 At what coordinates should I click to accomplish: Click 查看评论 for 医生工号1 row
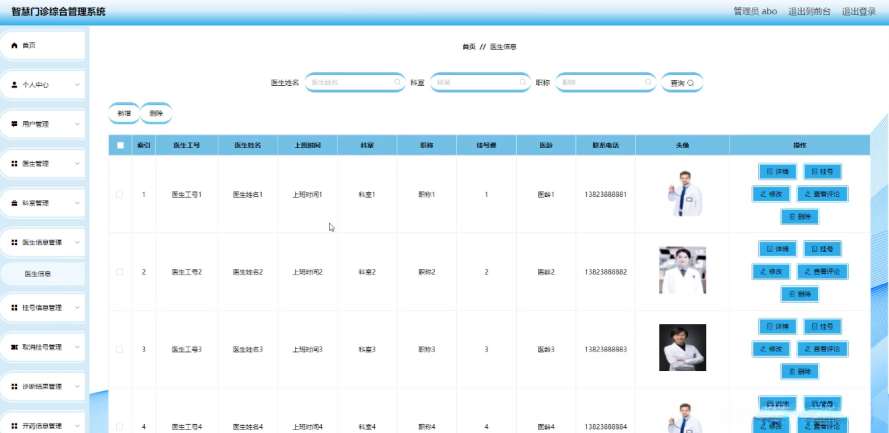click(822, 194)
